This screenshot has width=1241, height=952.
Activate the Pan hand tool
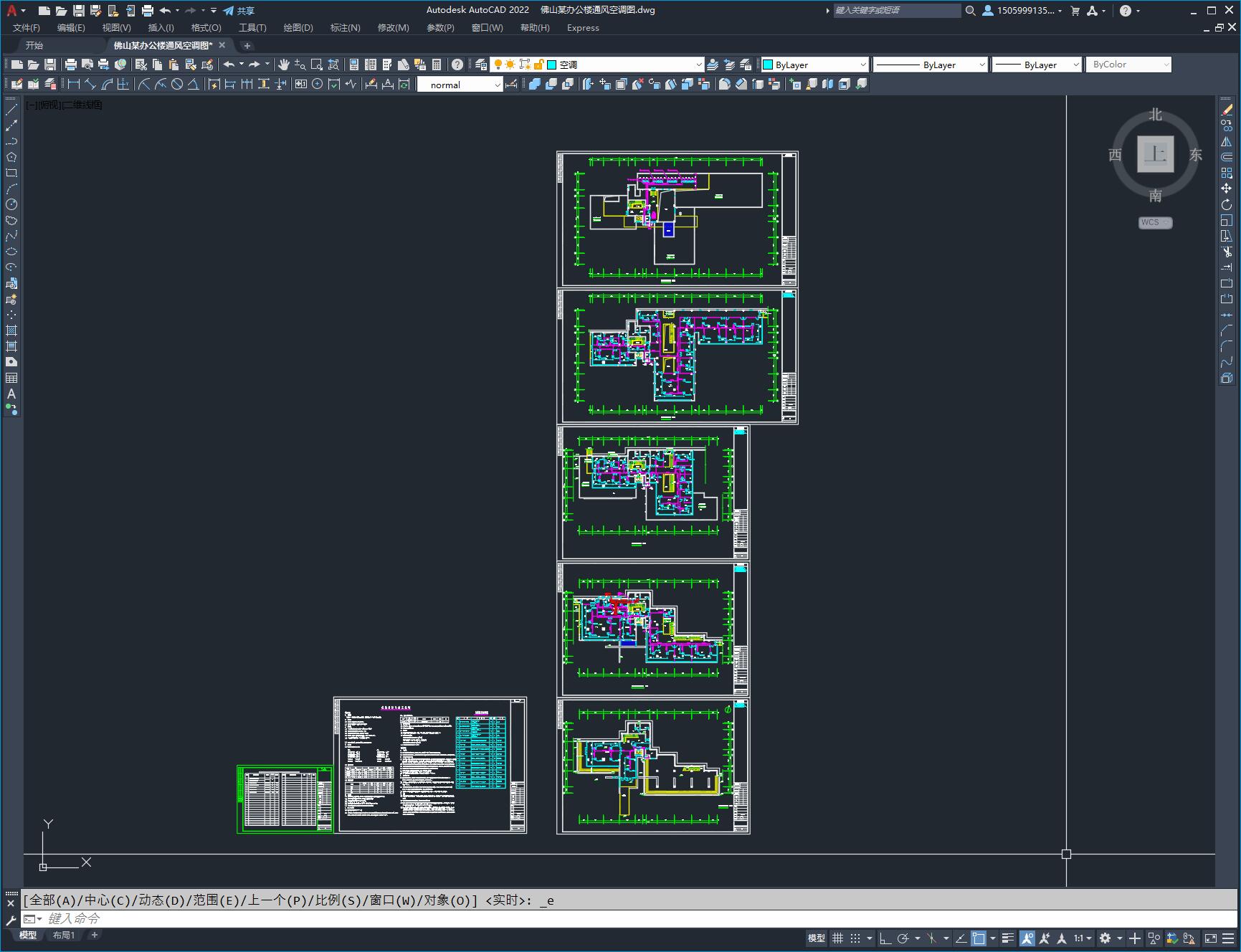284,65
